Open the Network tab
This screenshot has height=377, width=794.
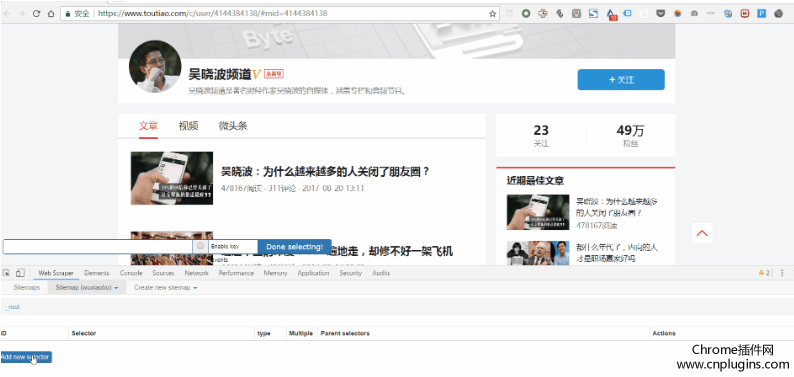click(x=196, y=273)
